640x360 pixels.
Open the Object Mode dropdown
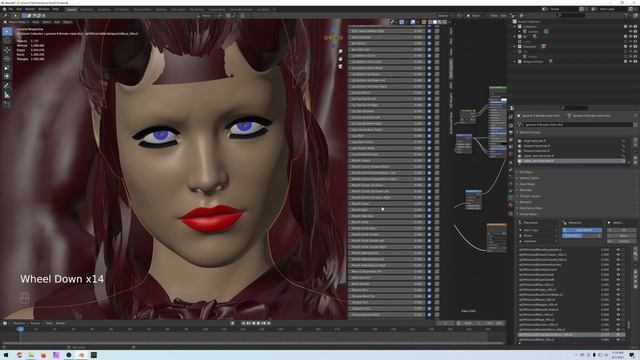click(x=17, y=22)
